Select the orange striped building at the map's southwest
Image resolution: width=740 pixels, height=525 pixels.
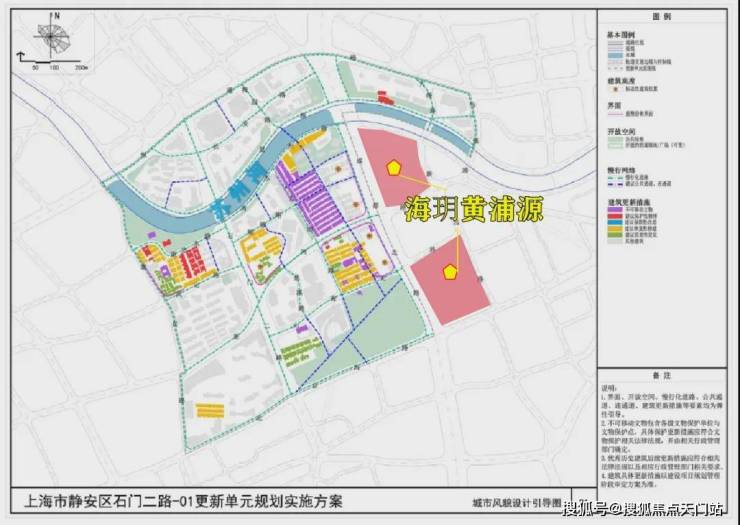coord(210,410)
